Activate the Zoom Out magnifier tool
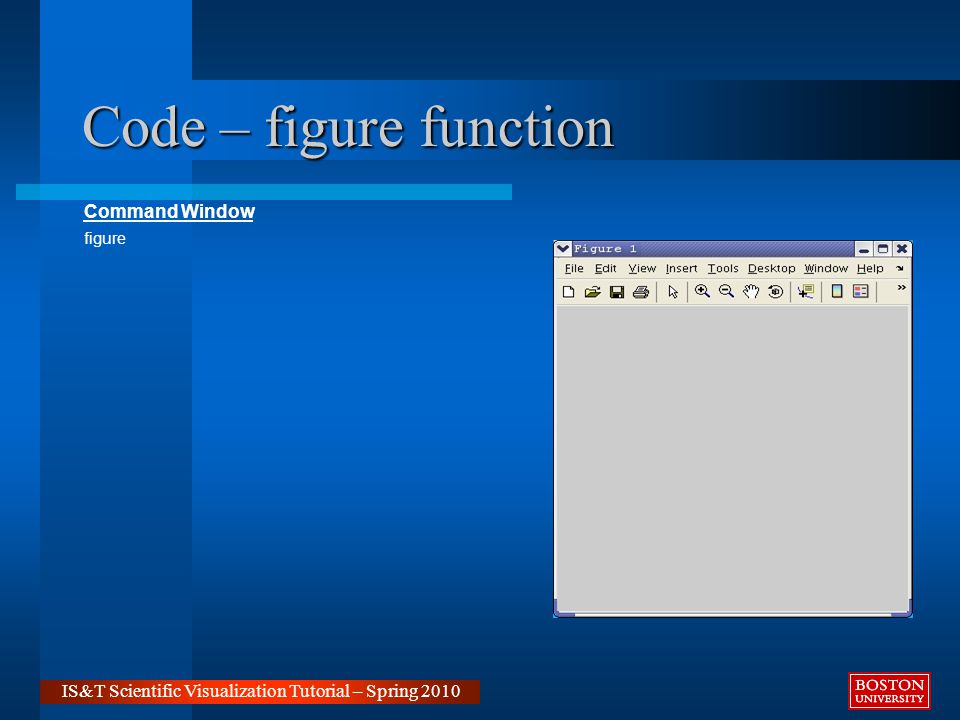Image resolution: width=960 pixels, height=720 pixels. [x=726, y=291]
